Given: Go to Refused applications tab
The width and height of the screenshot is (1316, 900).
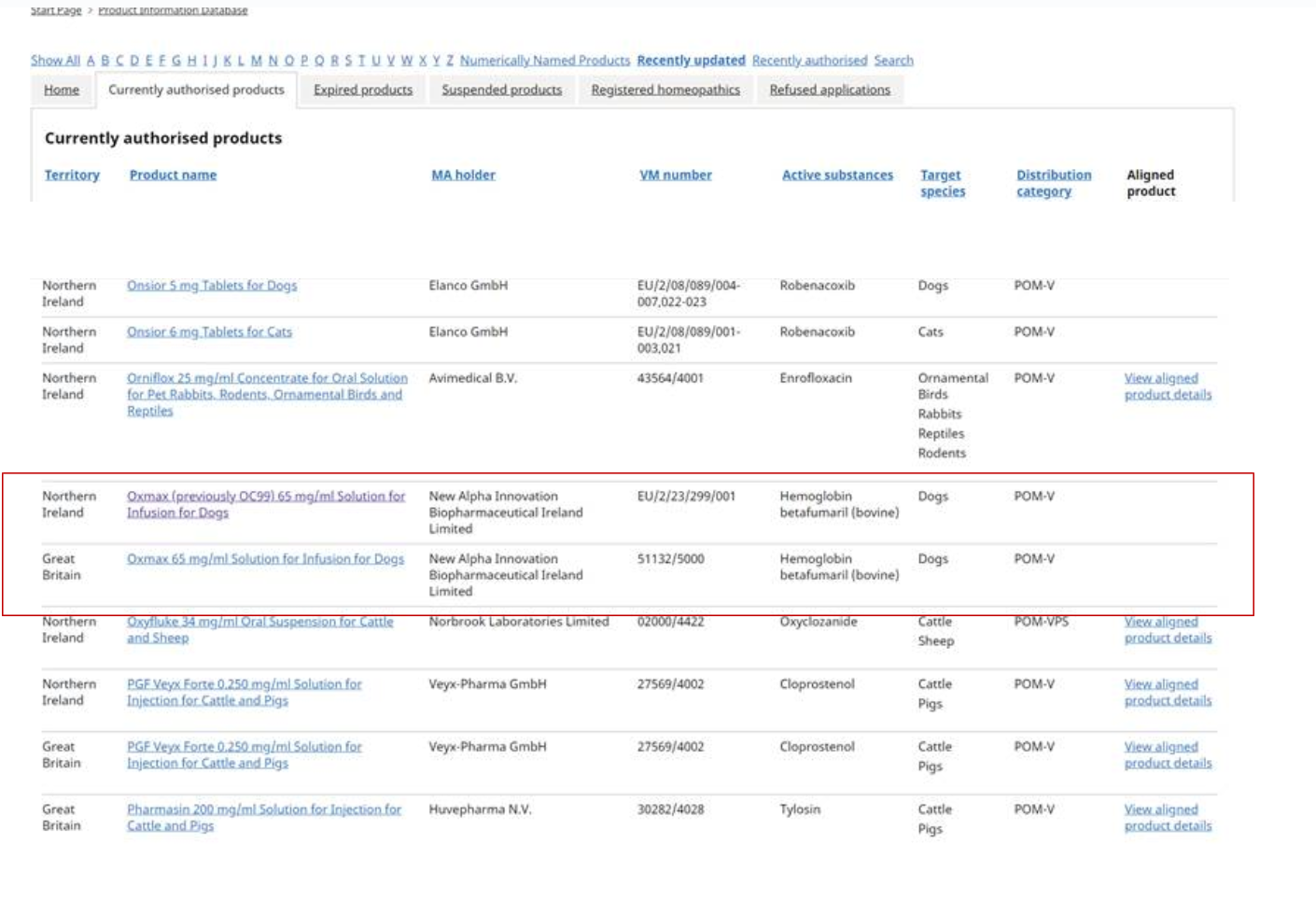Looking at the screenshot, I should tap(829, 90).
